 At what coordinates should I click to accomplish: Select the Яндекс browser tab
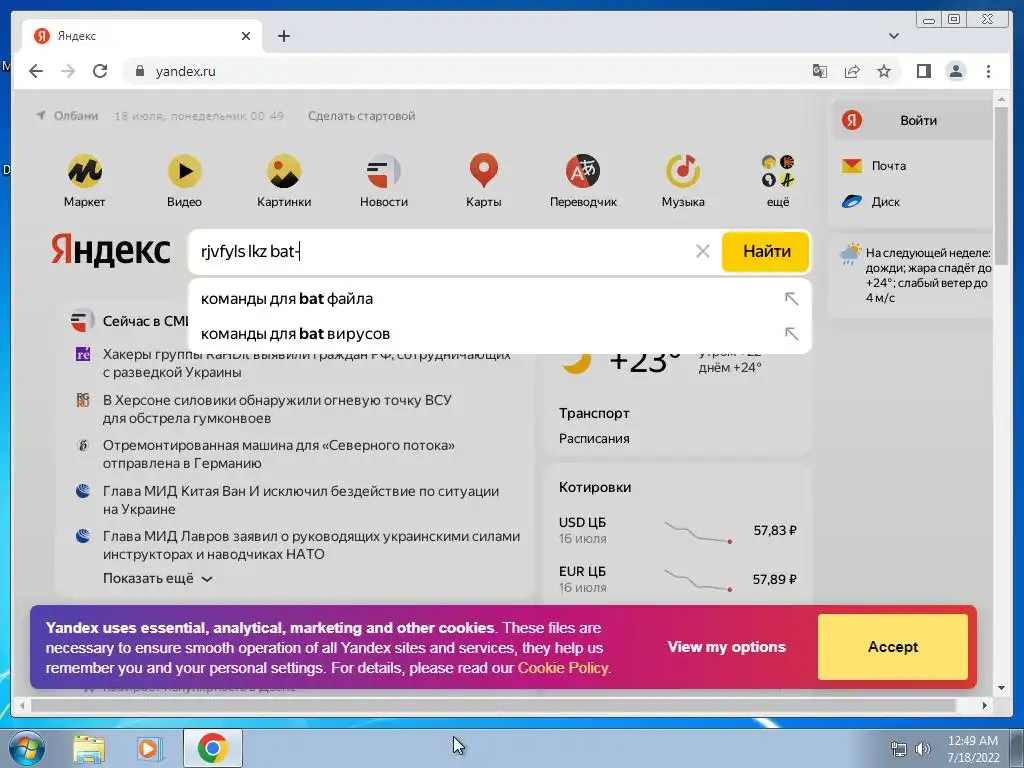[142, 36]
